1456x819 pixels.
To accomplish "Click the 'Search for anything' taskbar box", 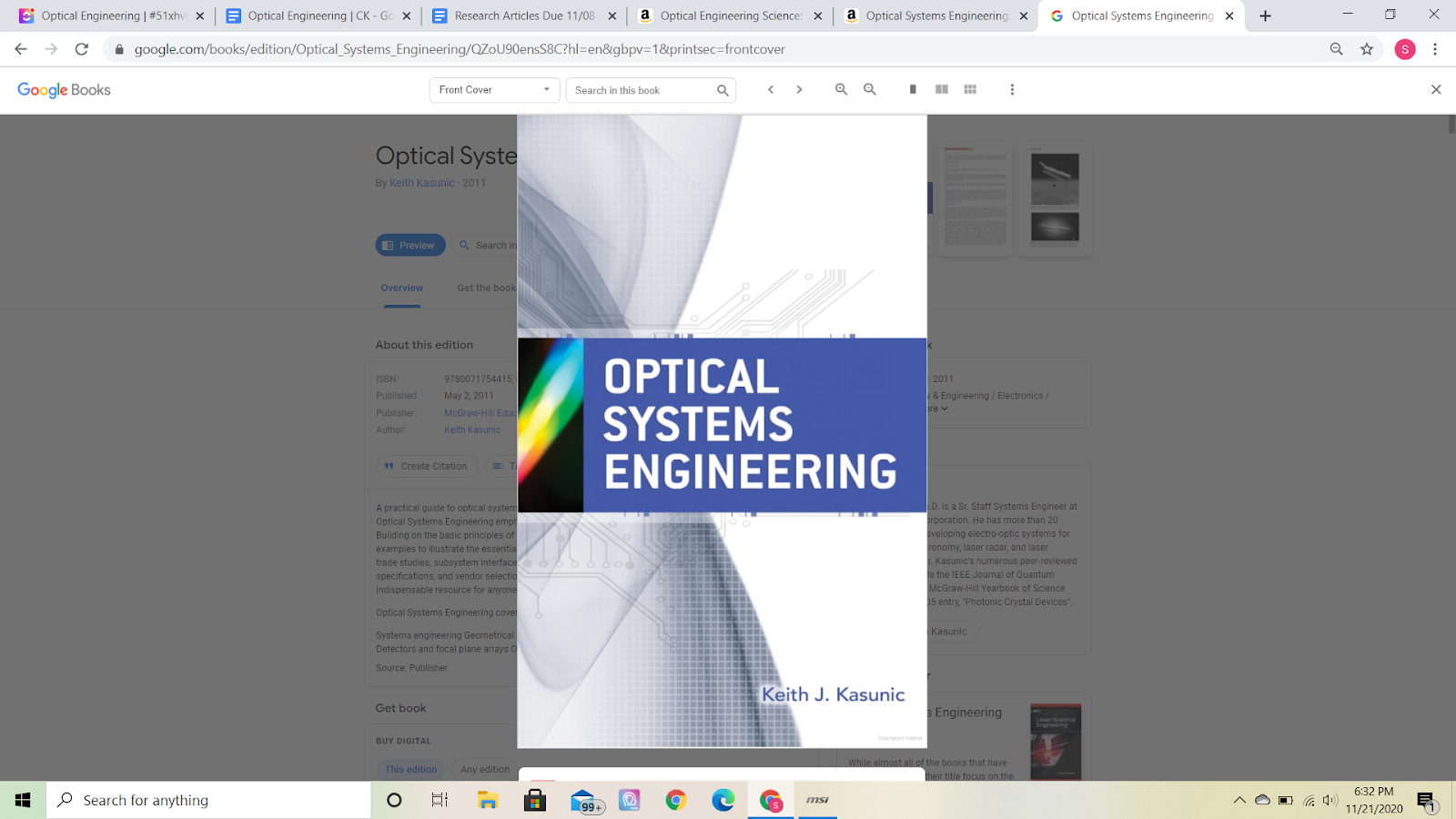I will click(208, 800).
